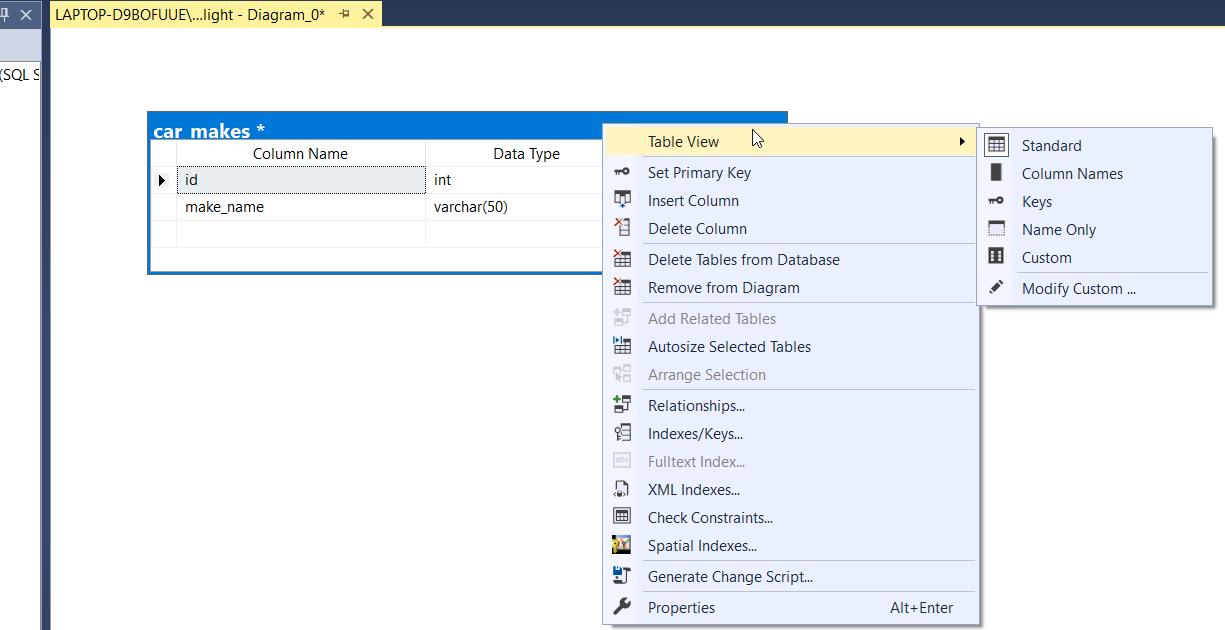Screen dimensions: 1225x630
Task: Expand the Table View submenu arrow
Action: click(962, 141)
